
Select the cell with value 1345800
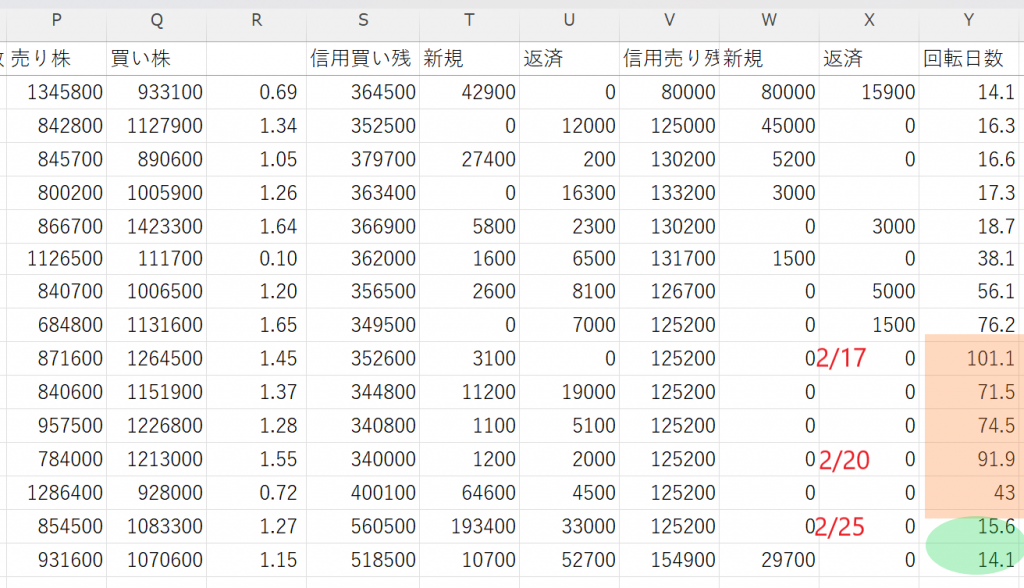click(55, 93)
